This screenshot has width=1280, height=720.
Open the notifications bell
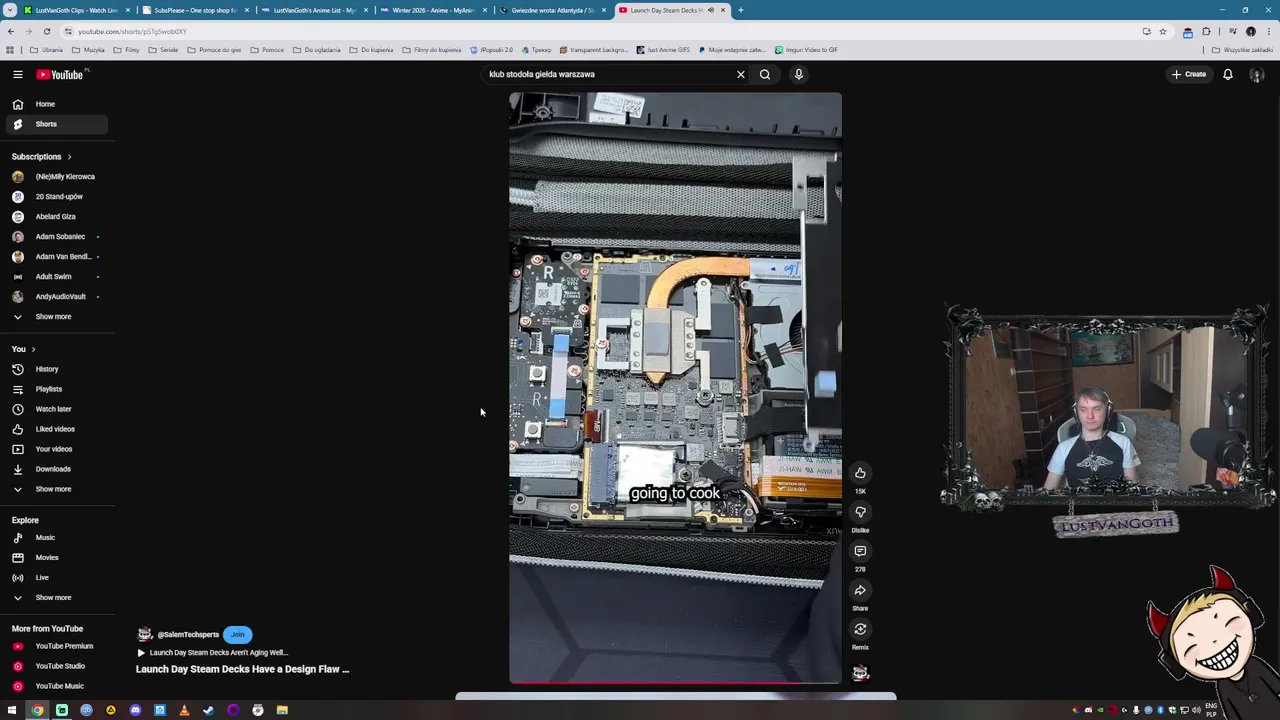[x=1228, y=74]
